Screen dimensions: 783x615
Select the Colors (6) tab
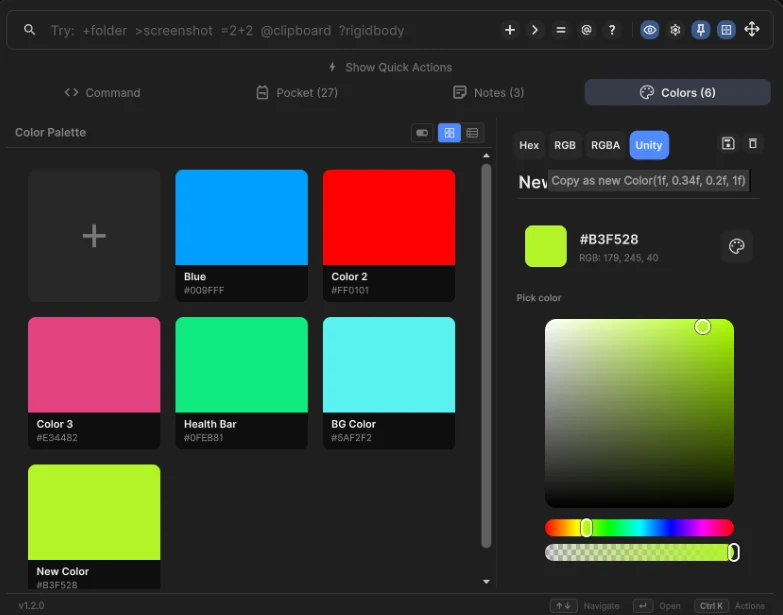(678, 92)
